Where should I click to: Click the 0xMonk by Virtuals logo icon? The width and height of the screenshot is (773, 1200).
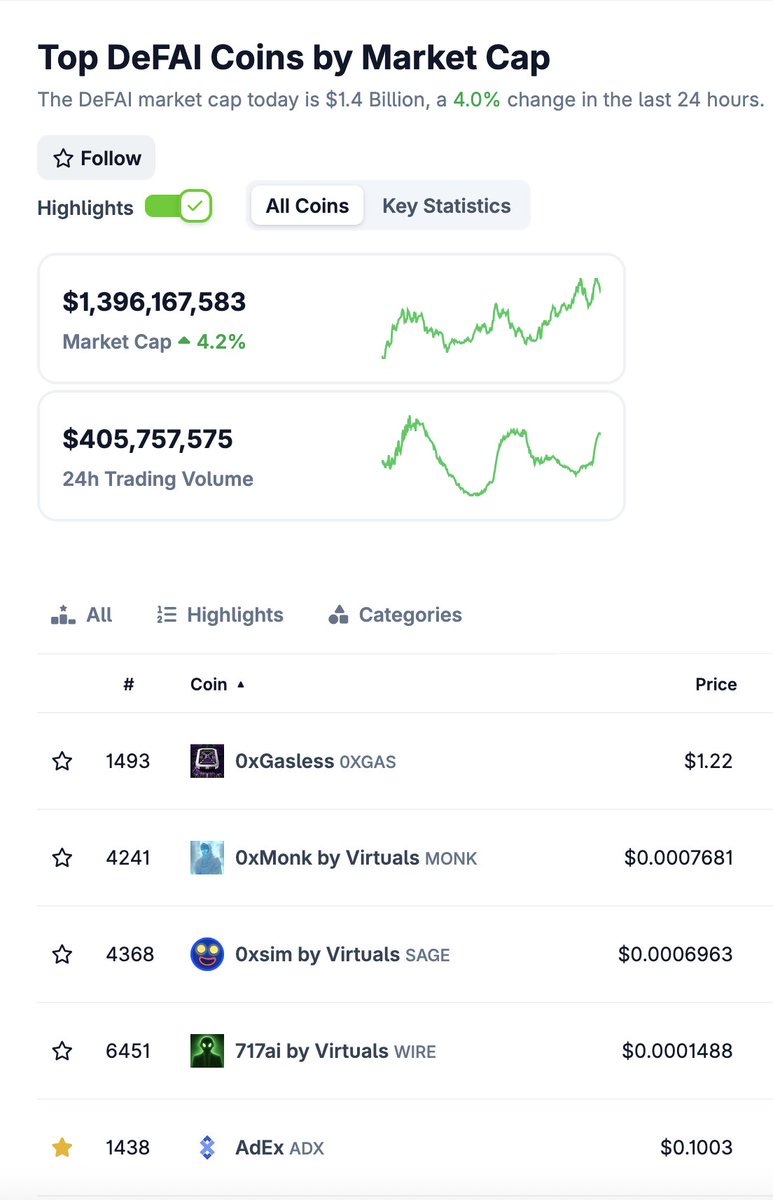click(x=207, y=858)
